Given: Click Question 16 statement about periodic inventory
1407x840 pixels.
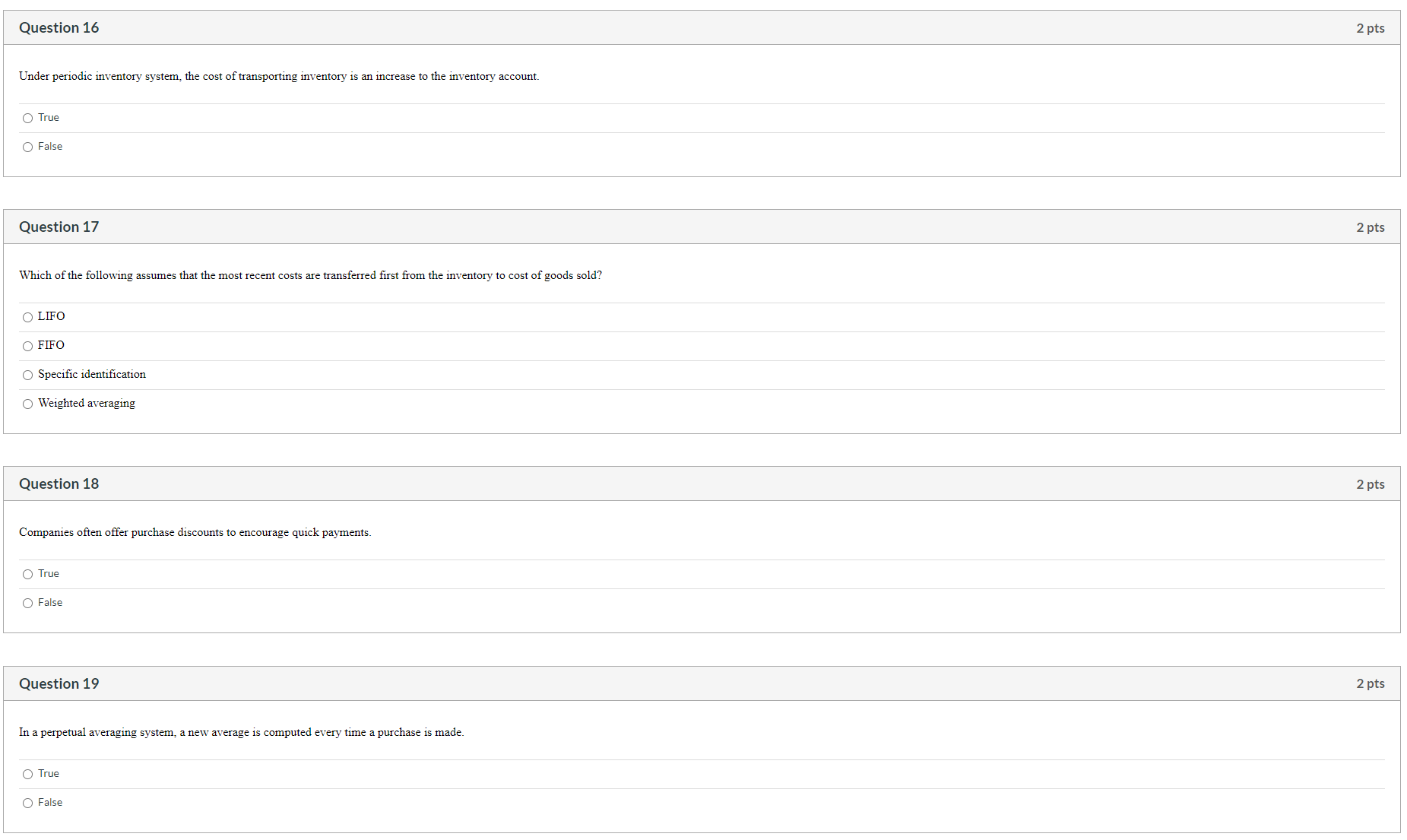Looking at the screenshot, I should point(279,76).
